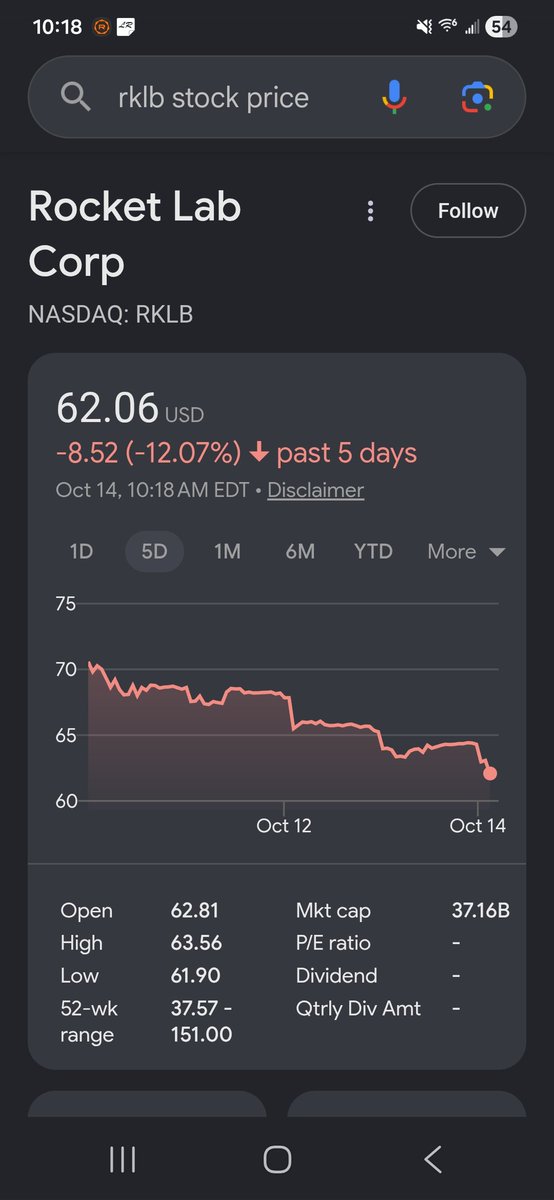Tap the Oct 12 date marker on chart

point(284,825)
